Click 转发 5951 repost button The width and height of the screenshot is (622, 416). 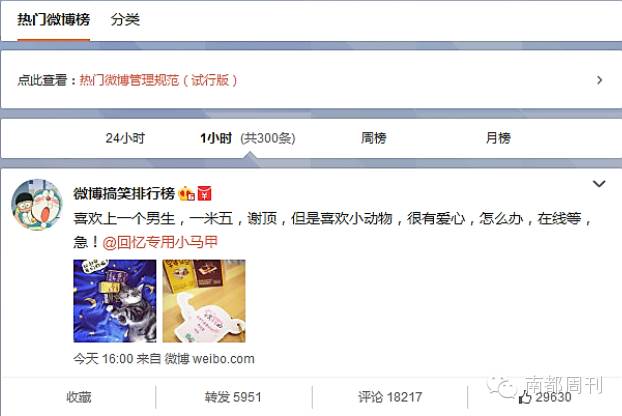[x=233, y=397]
